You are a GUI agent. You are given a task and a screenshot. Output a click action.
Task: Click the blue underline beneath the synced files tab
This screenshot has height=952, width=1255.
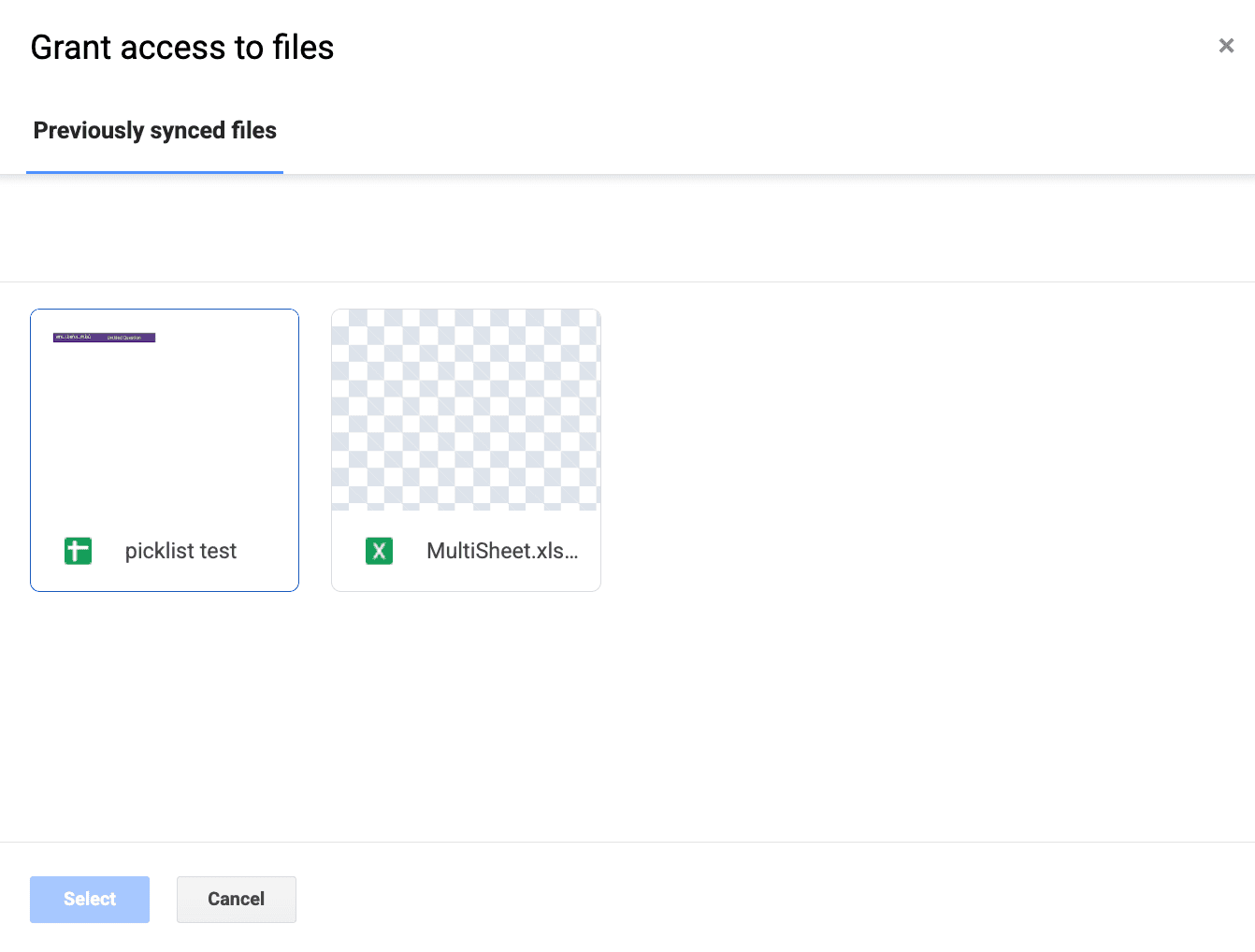click(x=155, y=172)
